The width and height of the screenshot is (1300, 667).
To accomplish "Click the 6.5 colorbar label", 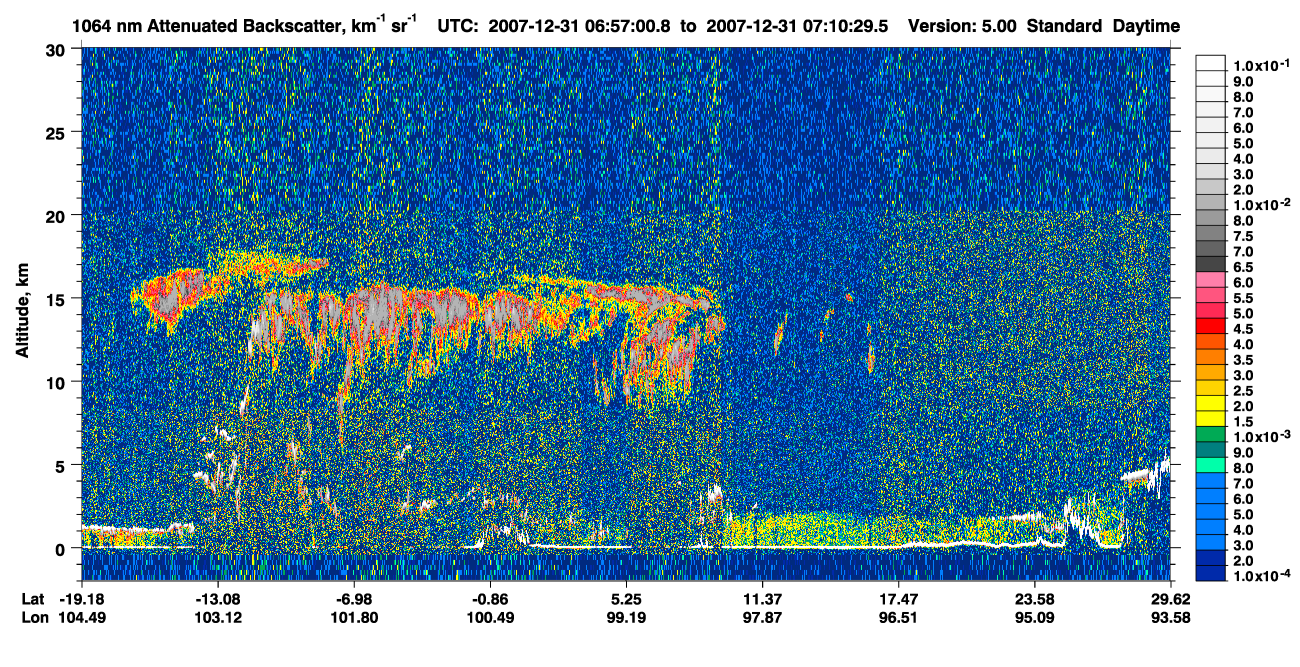I will 1243,267.
